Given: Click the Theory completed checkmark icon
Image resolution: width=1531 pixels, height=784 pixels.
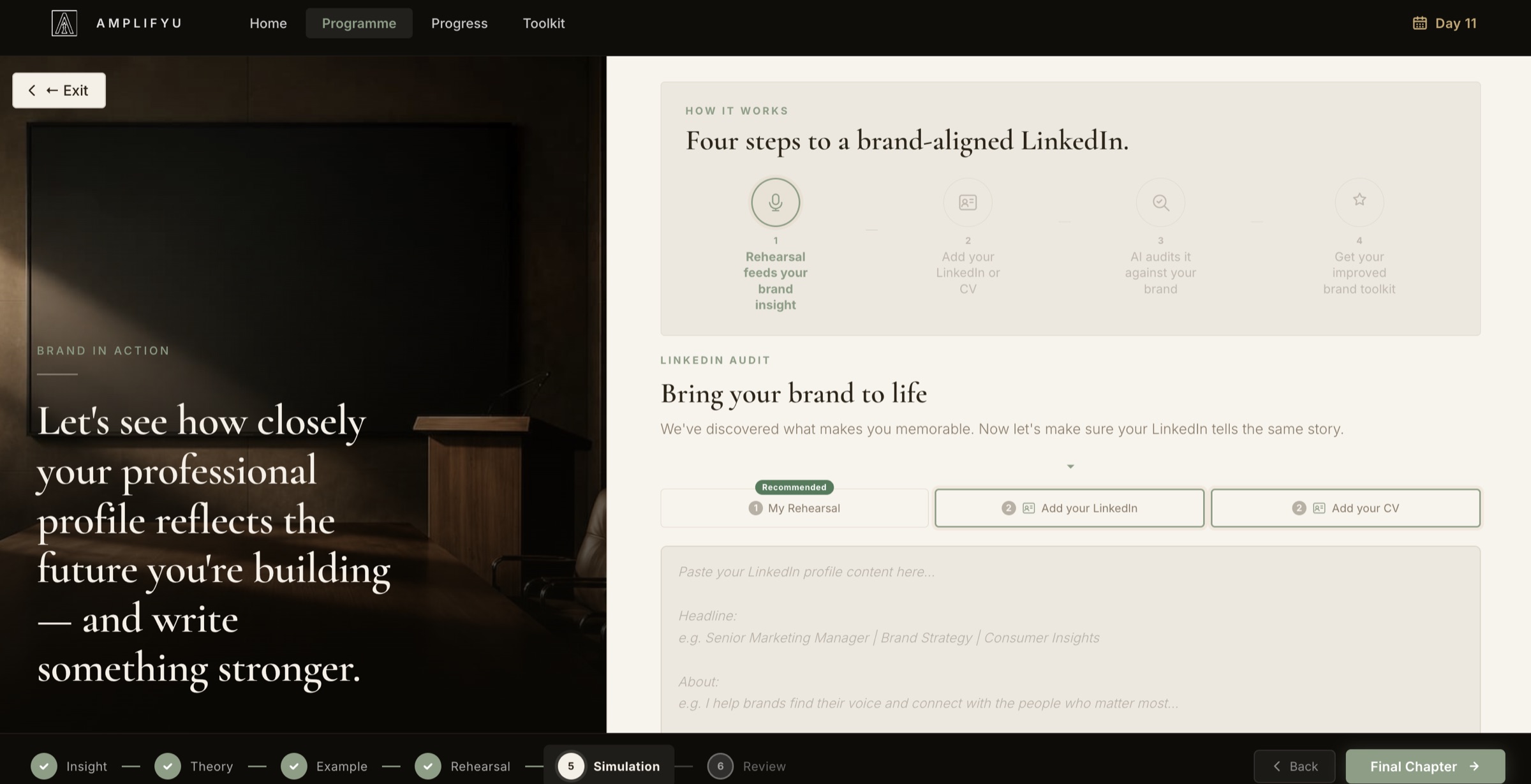Looking at the screenshot, I should coord(168,766).
